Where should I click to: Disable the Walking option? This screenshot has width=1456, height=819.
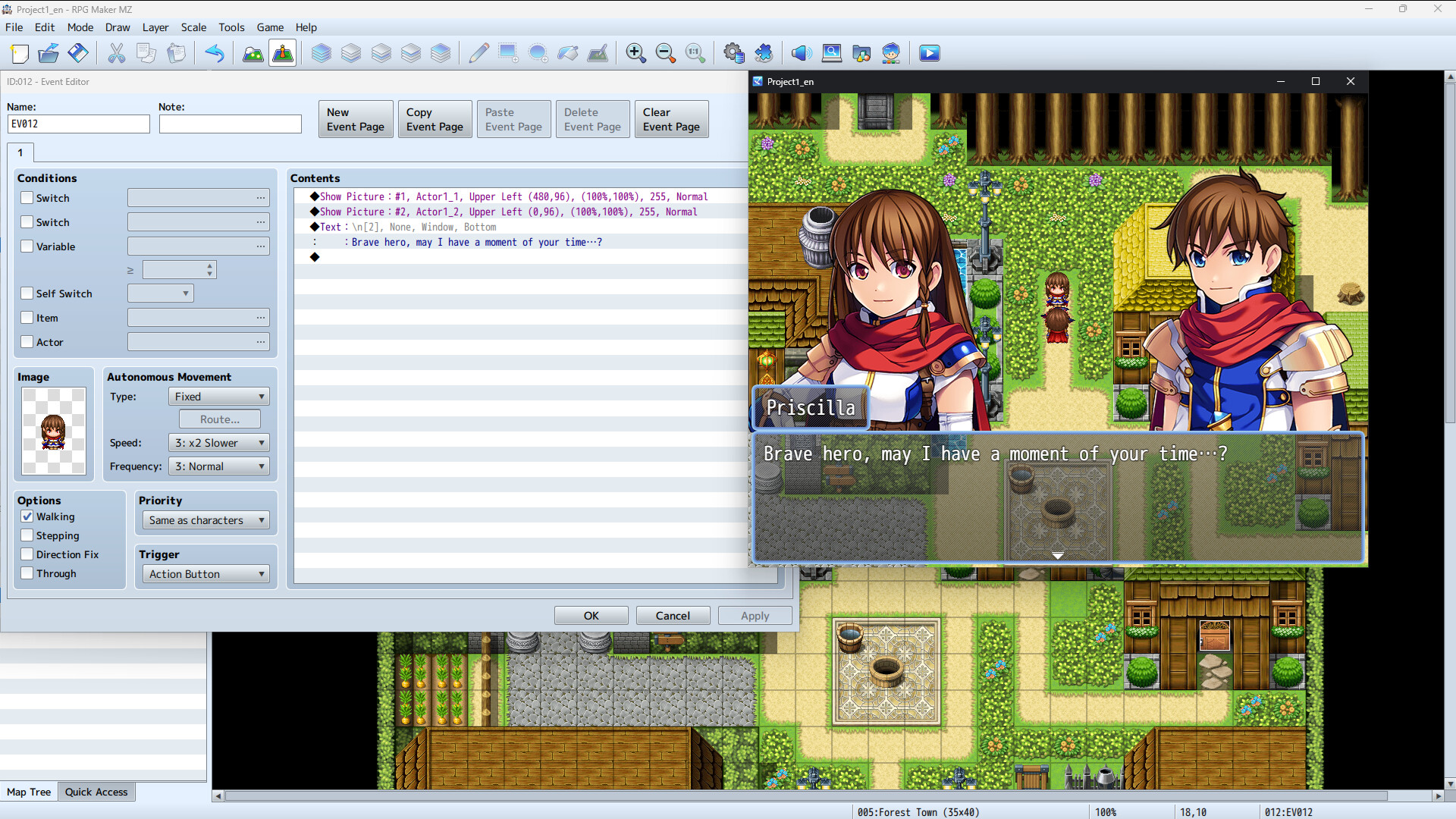(x=27, y=516)
